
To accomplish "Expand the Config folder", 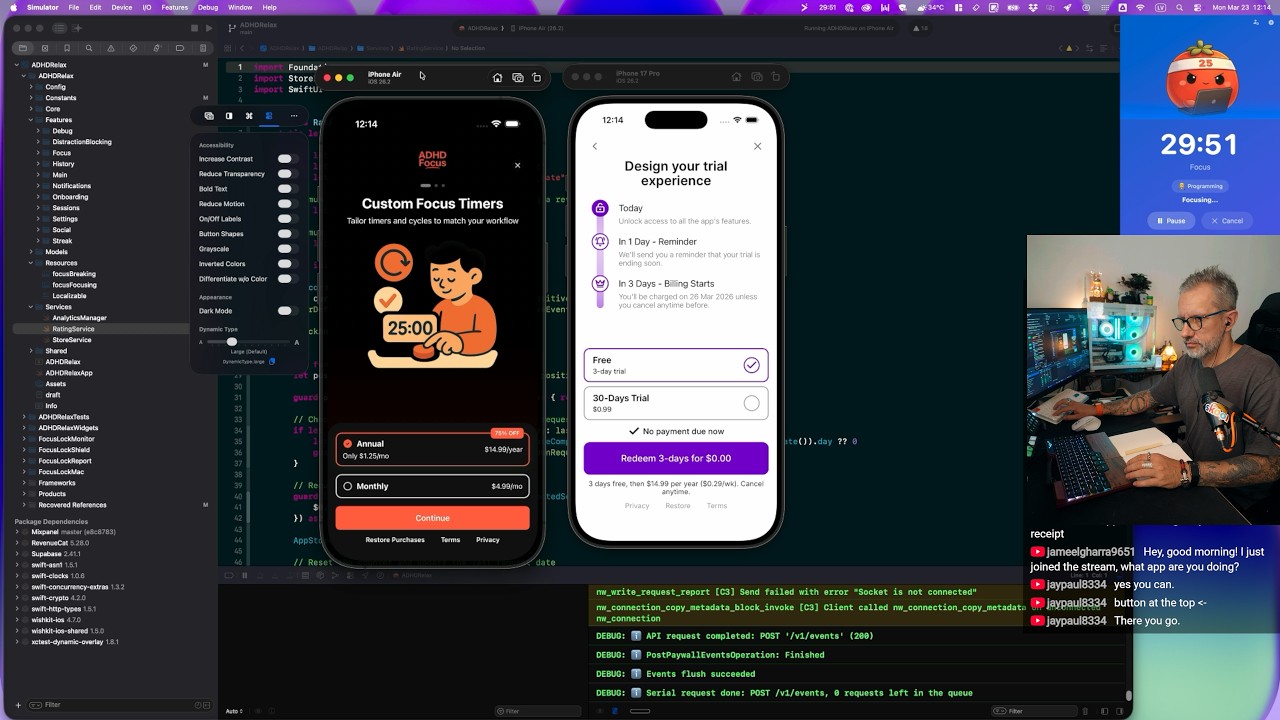I will point(30,87).
